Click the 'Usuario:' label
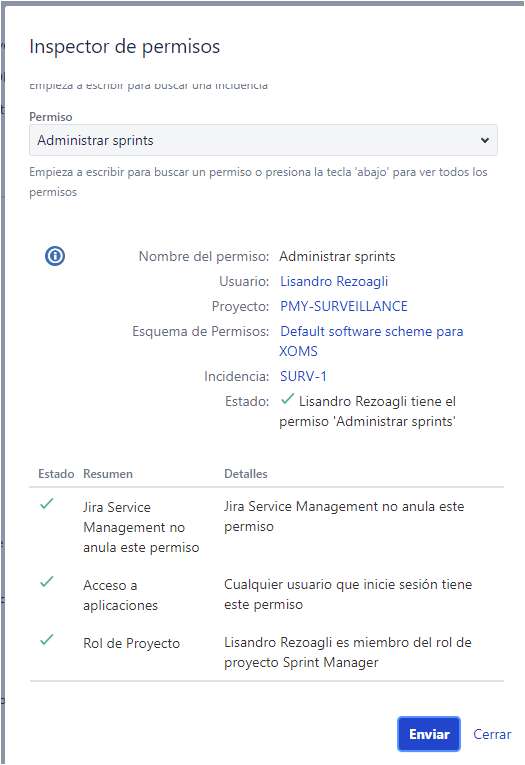 [x=244, y=282]
